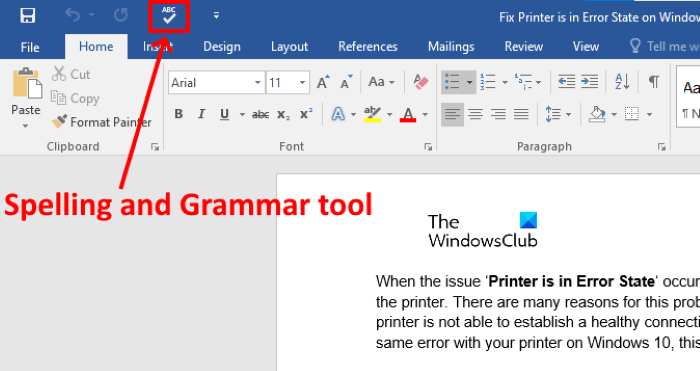The image size is (700, 371).
Task: Toggle Italic formatting
Action: tap(201, 114)
